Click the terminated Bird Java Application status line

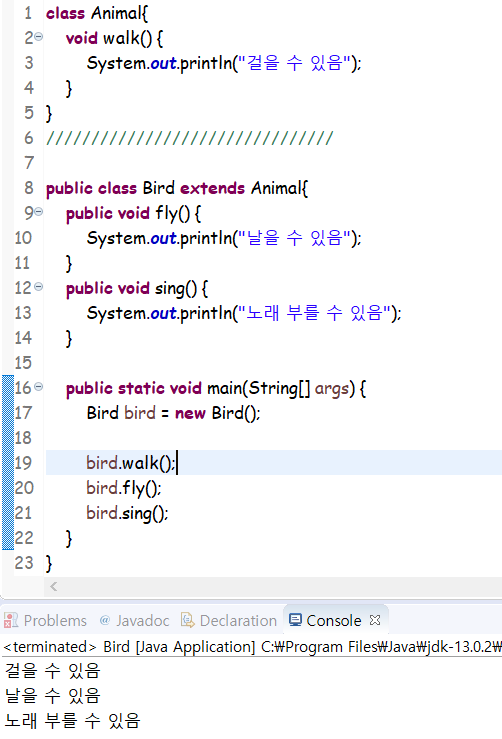click(x=252, y=647)
